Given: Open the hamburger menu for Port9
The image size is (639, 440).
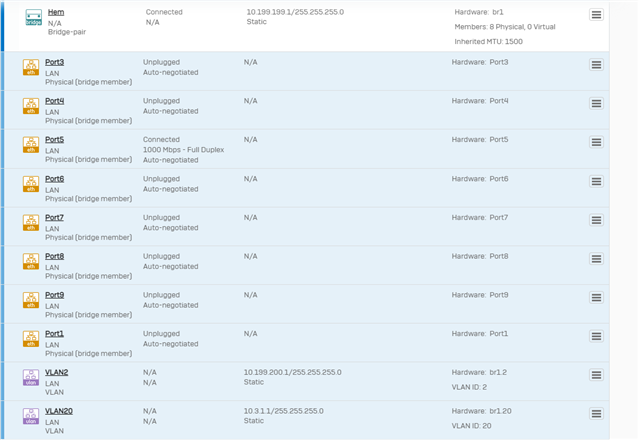Looking at the screenshot, I should pyautogui.click(x=596, y=297).
